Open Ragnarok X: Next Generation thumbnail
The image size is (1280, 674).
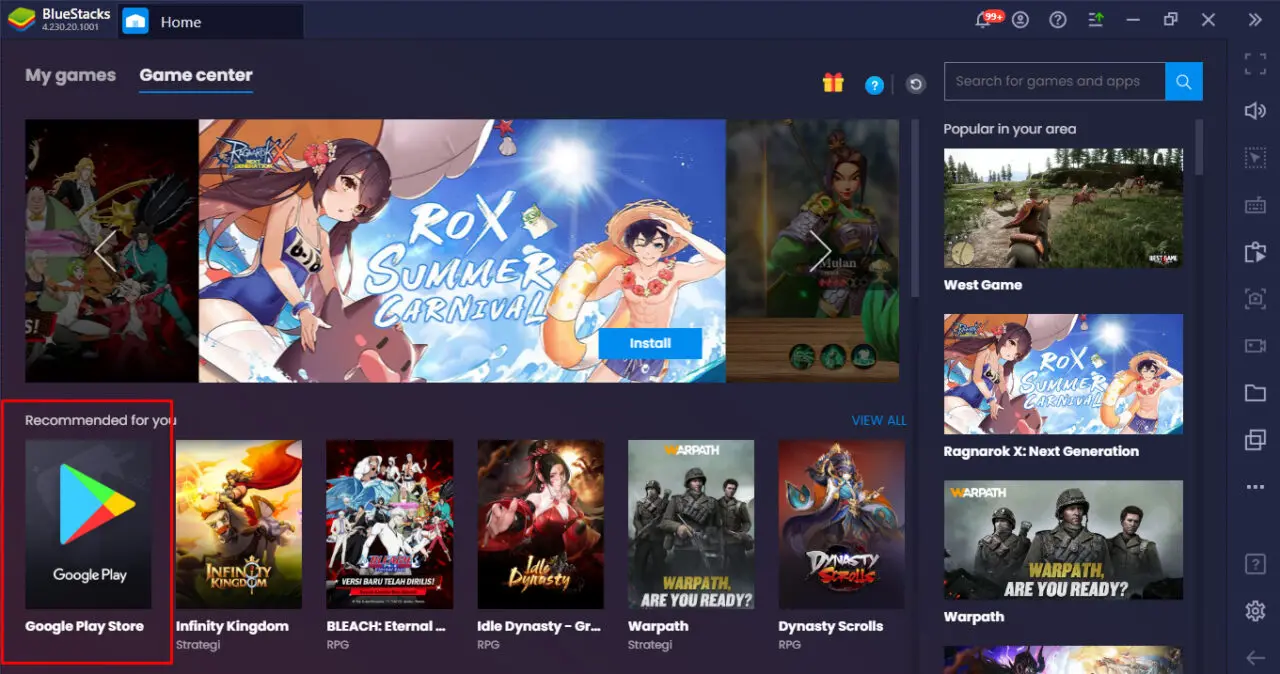click(x=1063, y=374)
